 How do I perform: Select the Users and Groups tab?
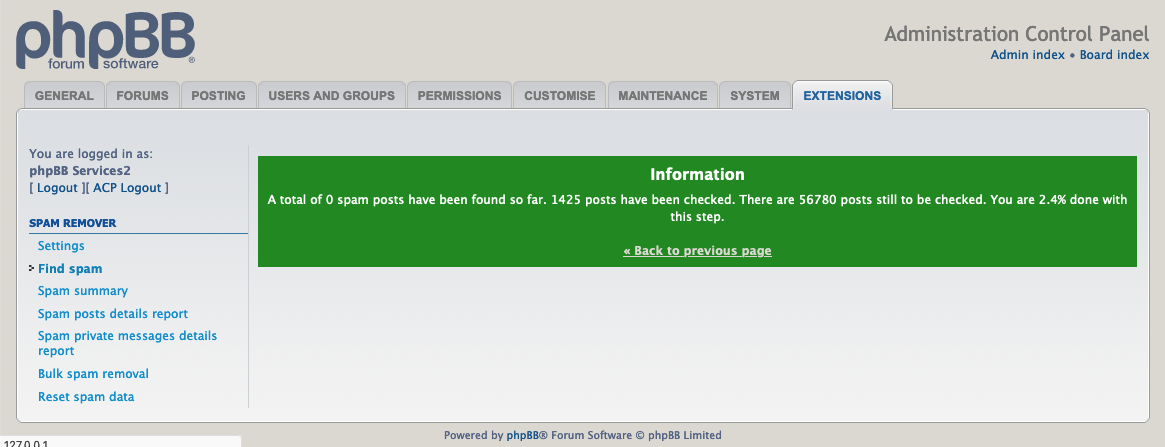(331, 96)
